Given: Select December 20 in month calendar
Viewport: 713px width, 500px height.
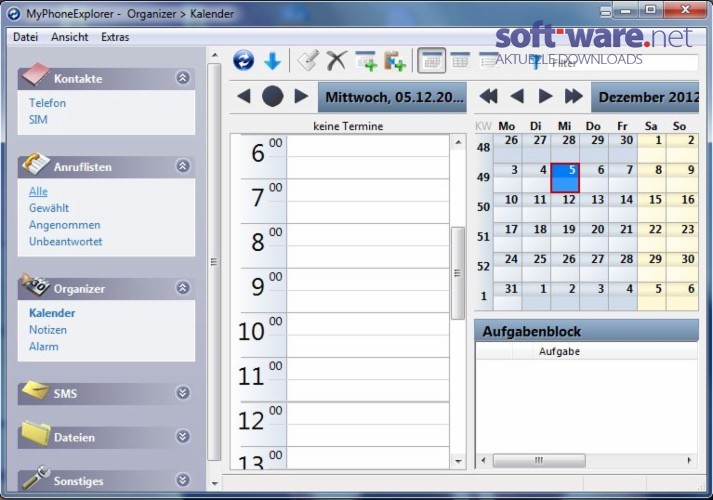Looking at the screenshot, I should point(594,237).
